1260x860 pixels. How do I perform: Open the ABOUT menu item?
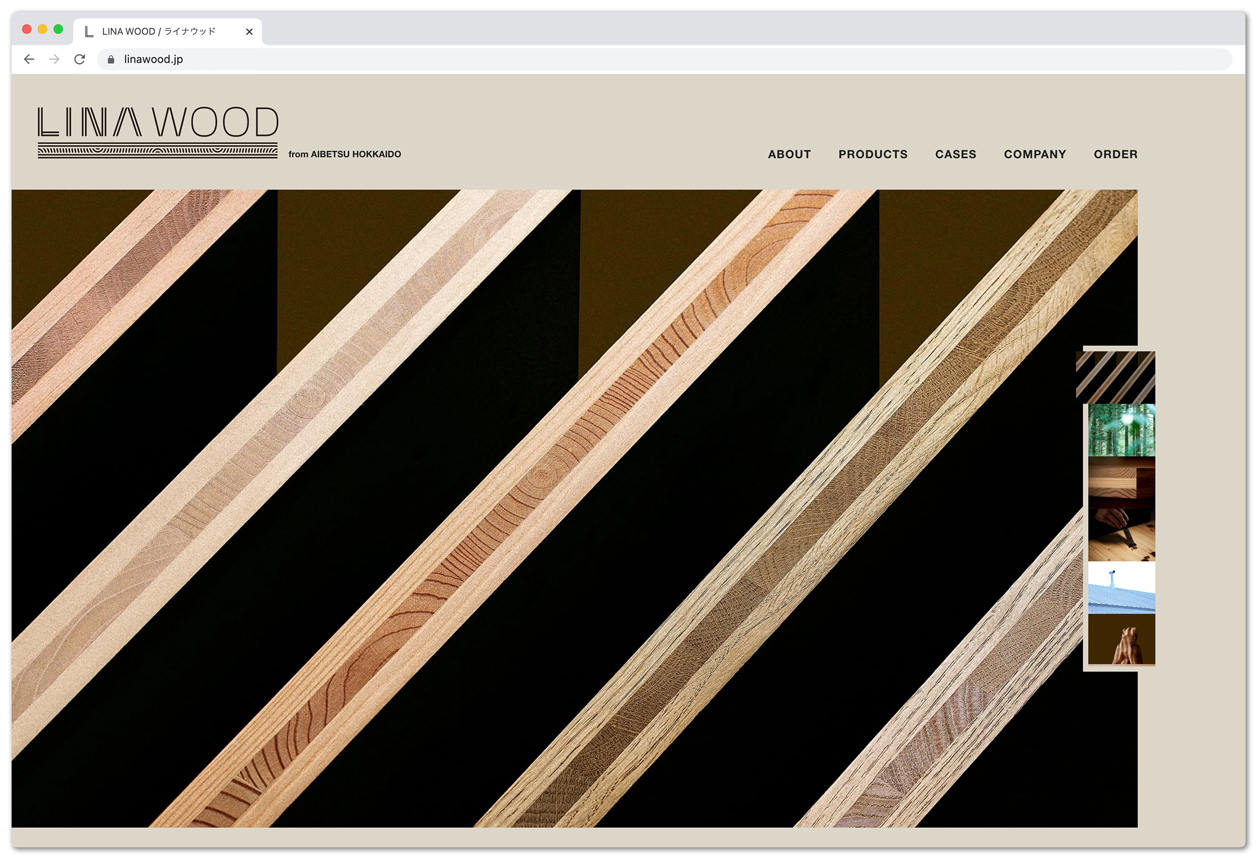pyautogui.click(x=789, y=154)
